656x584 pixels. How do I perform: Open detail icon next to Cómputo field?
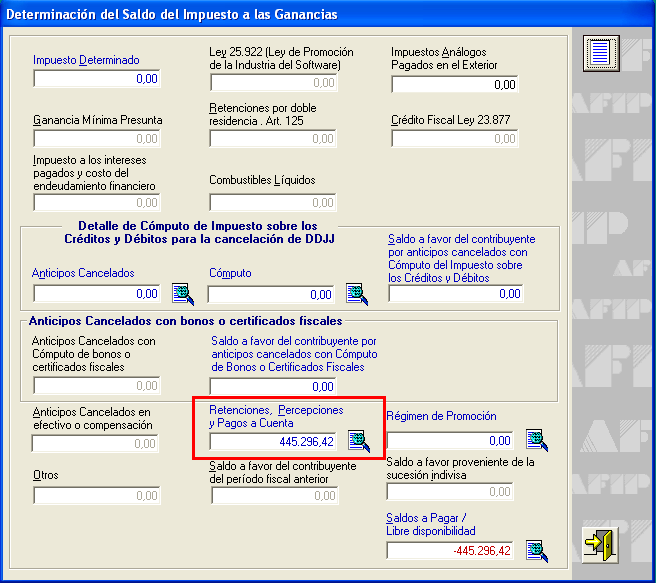coord(357,293)
